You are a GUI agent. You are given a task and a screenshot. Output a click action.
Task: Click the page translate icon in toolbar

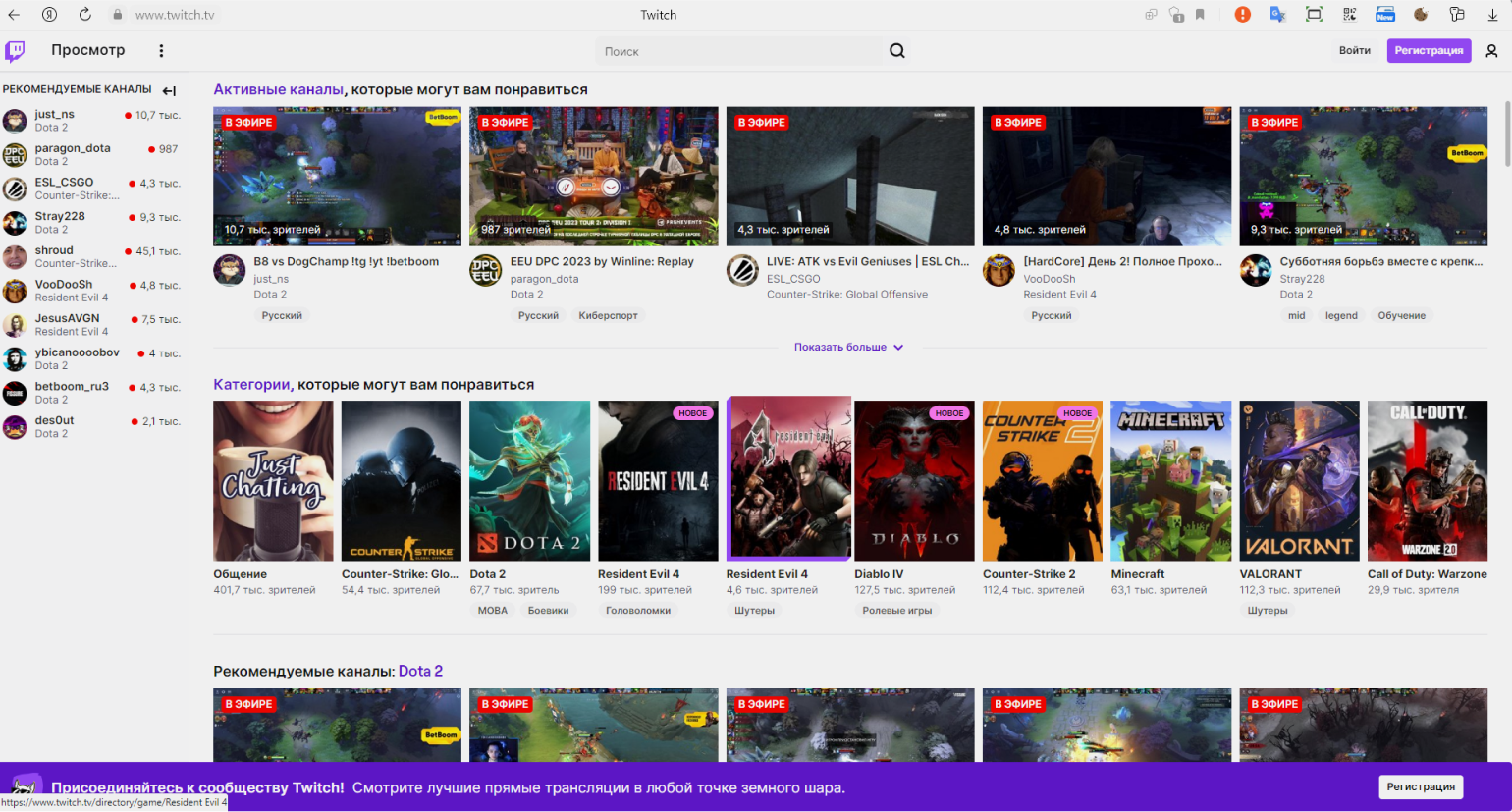(1277, 15)
